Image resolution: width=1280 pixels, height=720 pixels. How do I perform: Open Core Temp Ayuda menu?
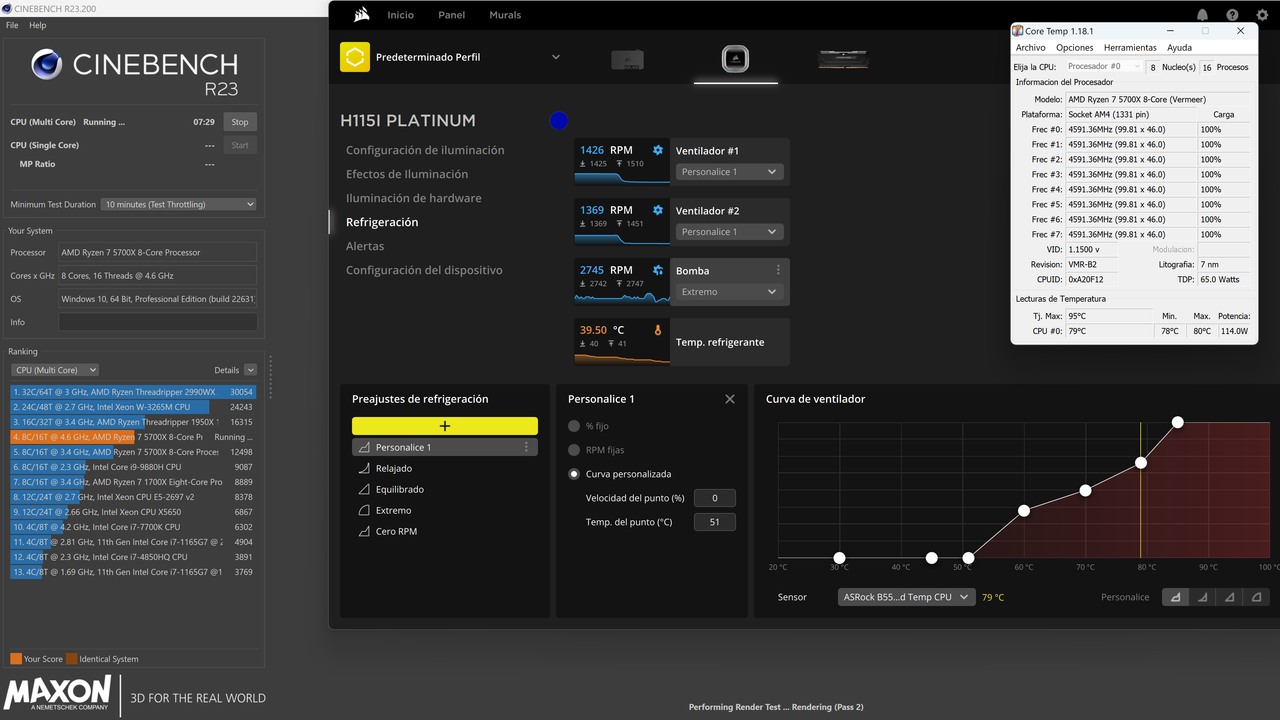coord(1179,48)
